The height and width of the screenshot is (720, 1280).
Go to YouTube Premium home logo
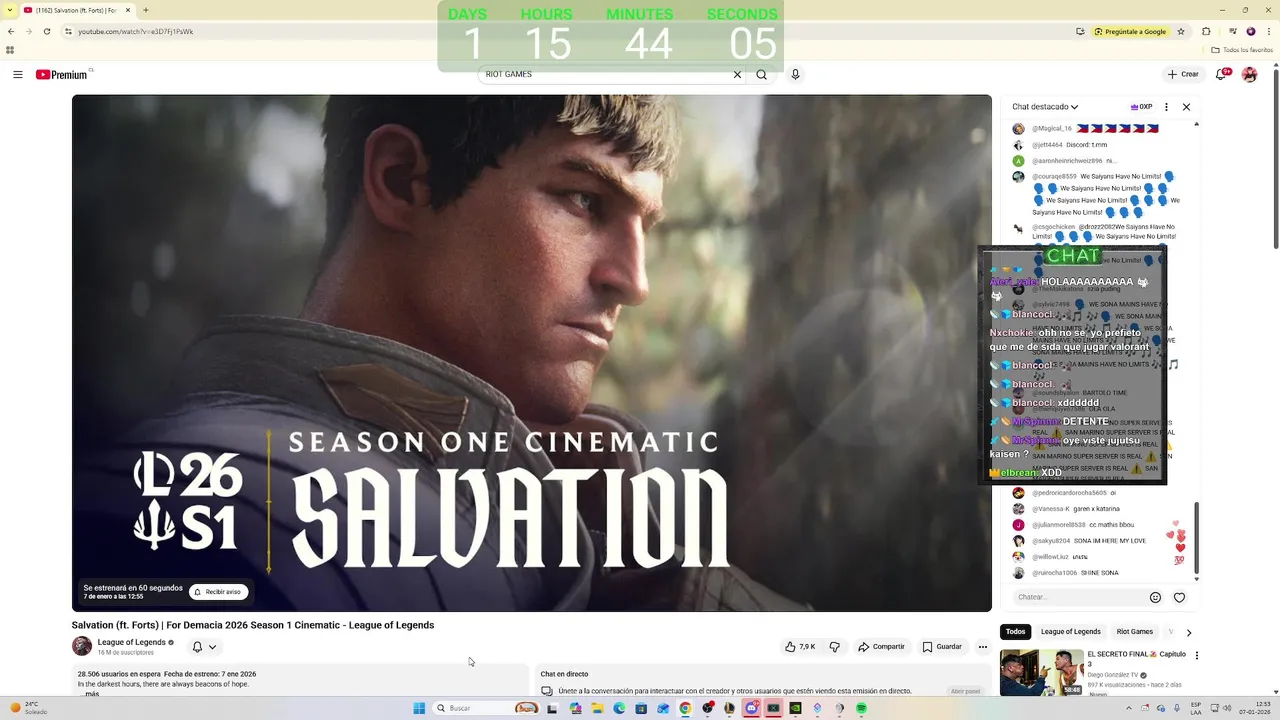click(x=62, y=75)
